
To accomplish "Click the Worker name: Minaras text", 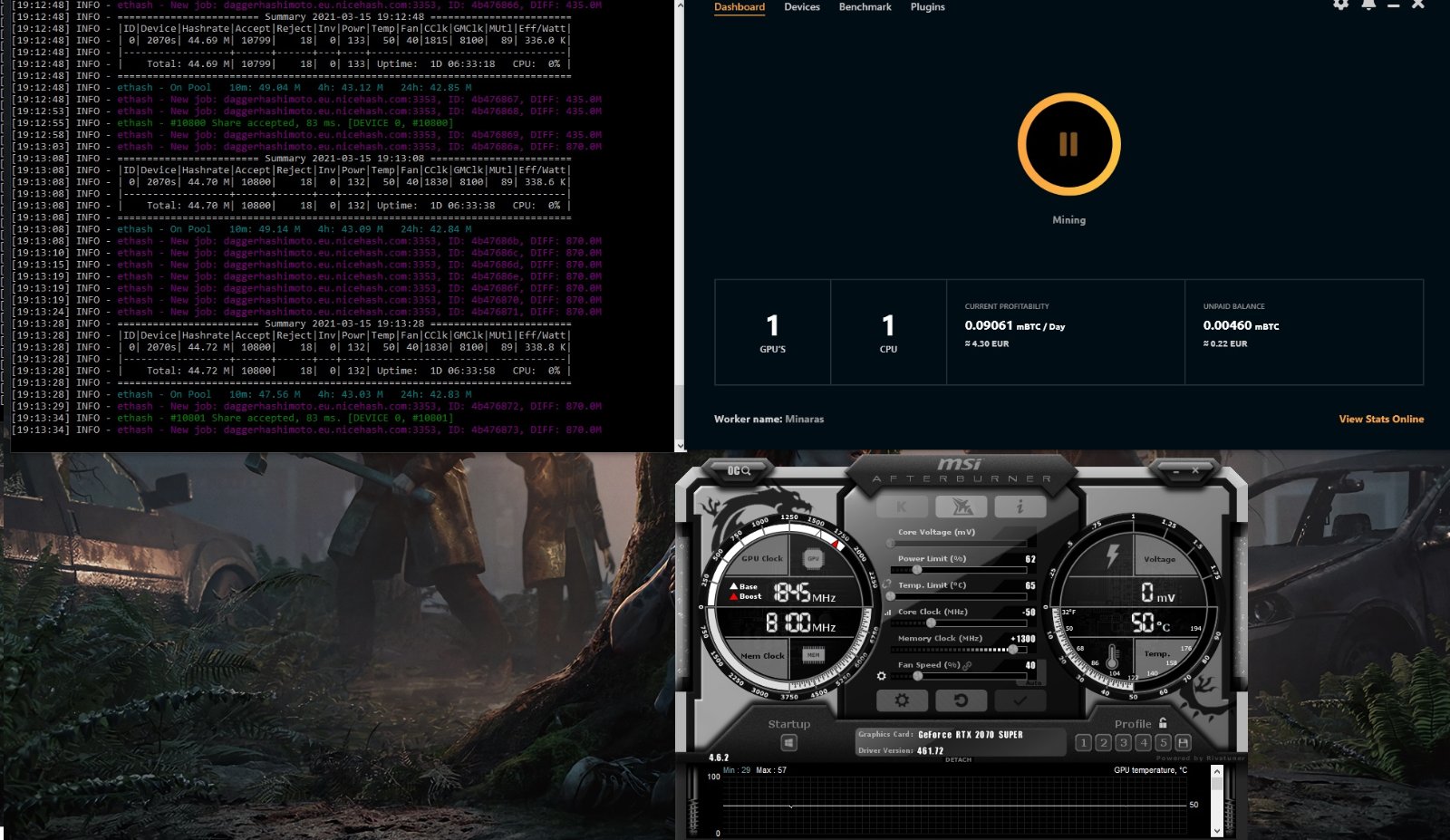I will point(768,419).
